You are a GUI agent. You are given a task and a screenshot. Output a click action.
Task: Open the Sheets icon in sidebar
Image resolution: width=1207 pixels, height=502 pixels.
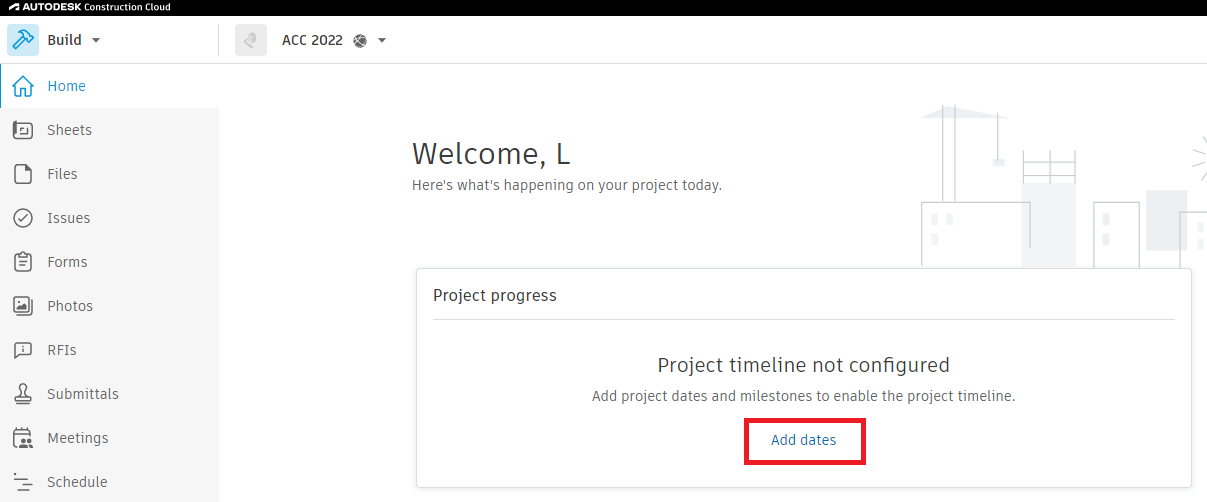coord(23,130)
